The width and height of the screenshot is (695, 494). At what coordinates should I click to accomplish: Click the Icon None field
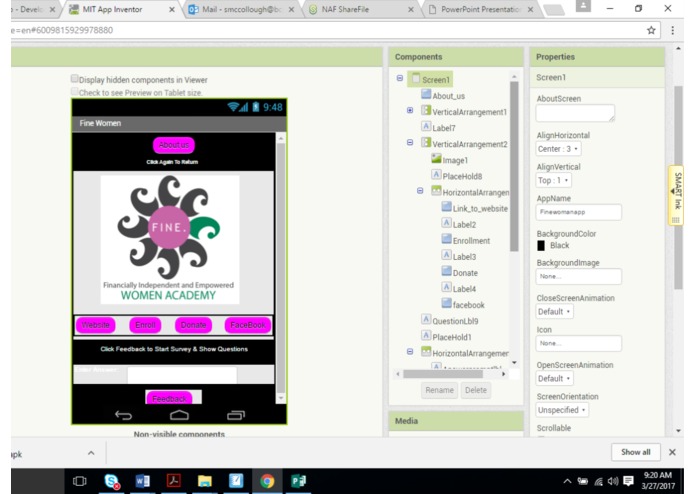point(578,343)
